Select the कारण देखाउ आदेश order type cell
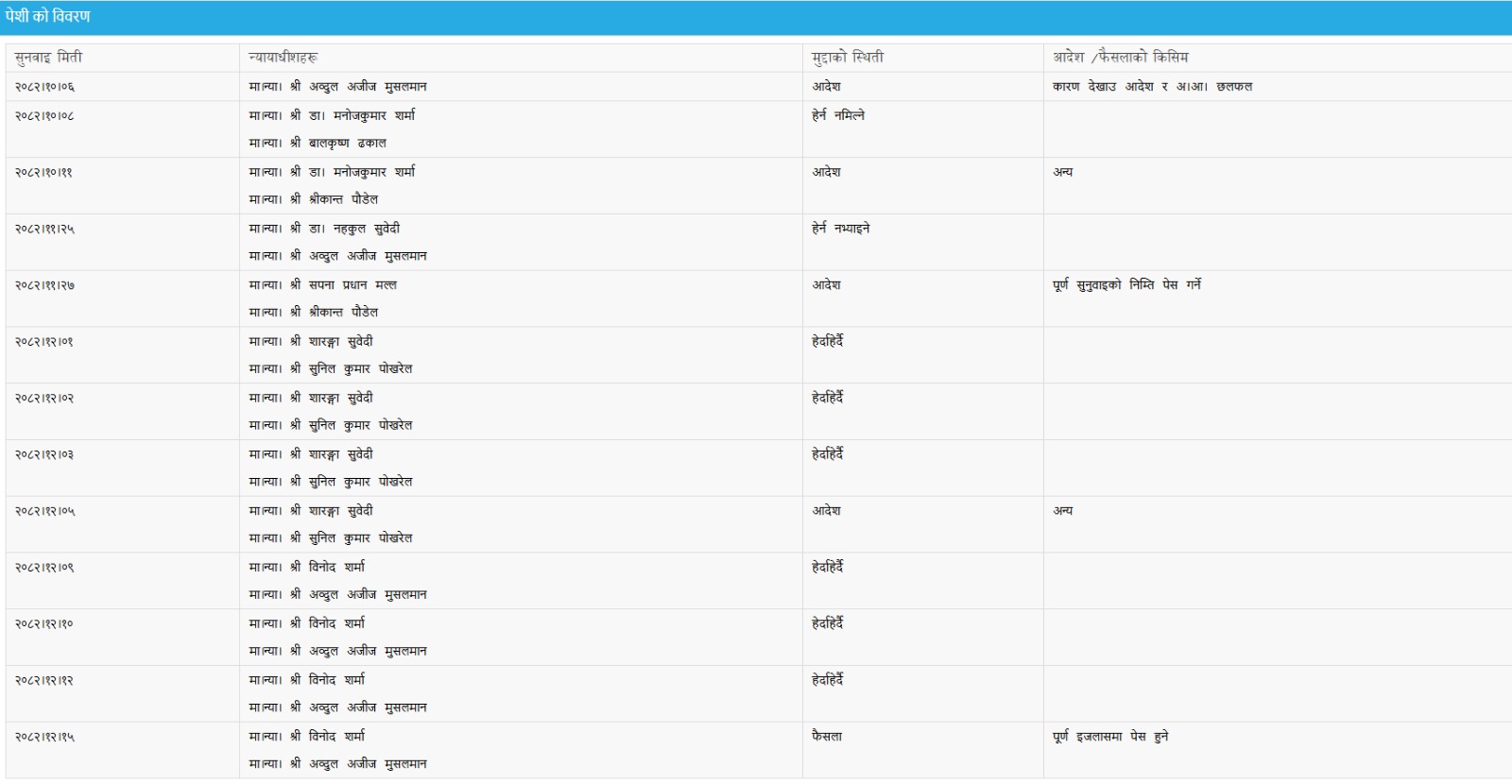 tap(1152, 87)
